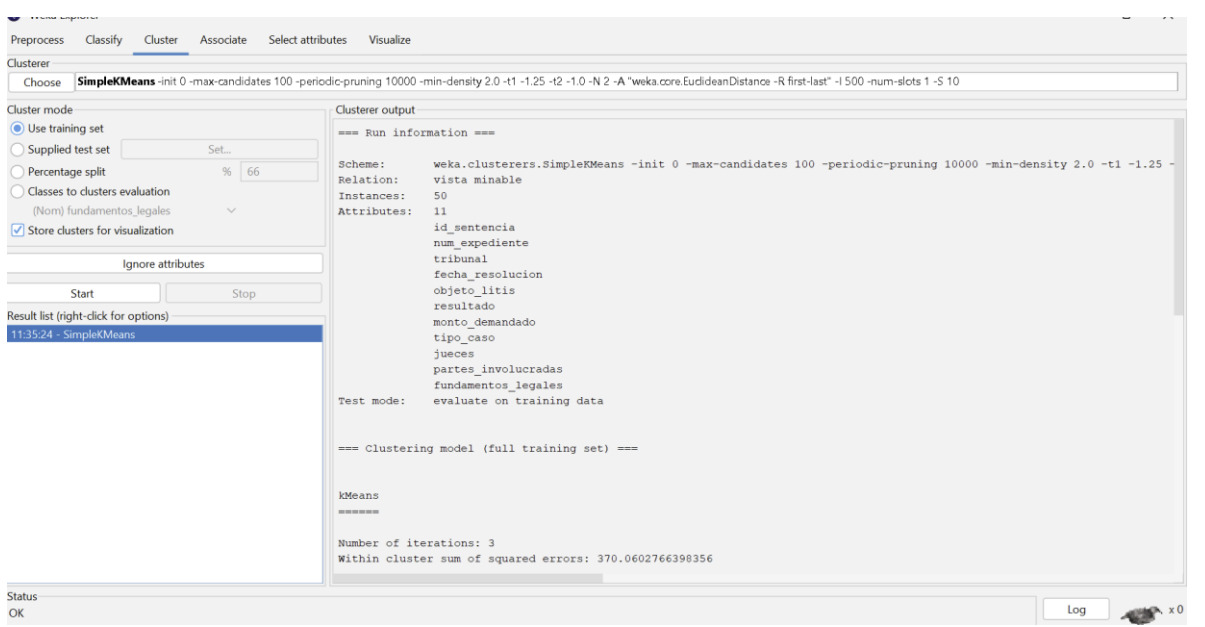Click the Attributes count value 11
This screenshot has height=627, width=1205.
pos(440,212)
